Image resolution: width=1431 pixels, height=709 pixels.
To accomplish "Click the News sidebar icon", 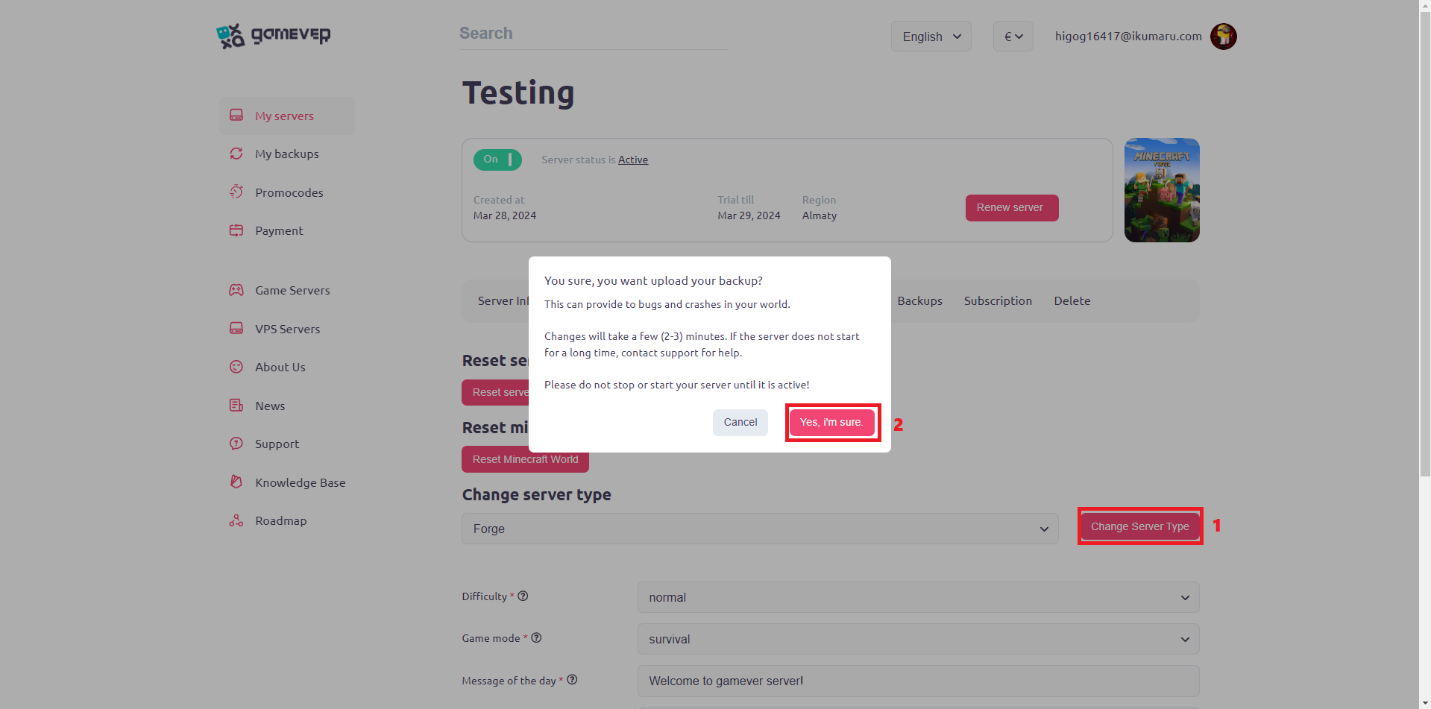I will pos(236,406).
